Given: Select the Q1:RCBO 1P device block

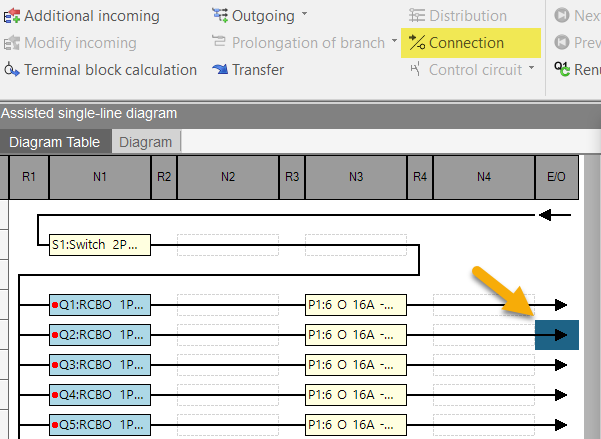Looking at the screenshot, I should coord(100,305).
